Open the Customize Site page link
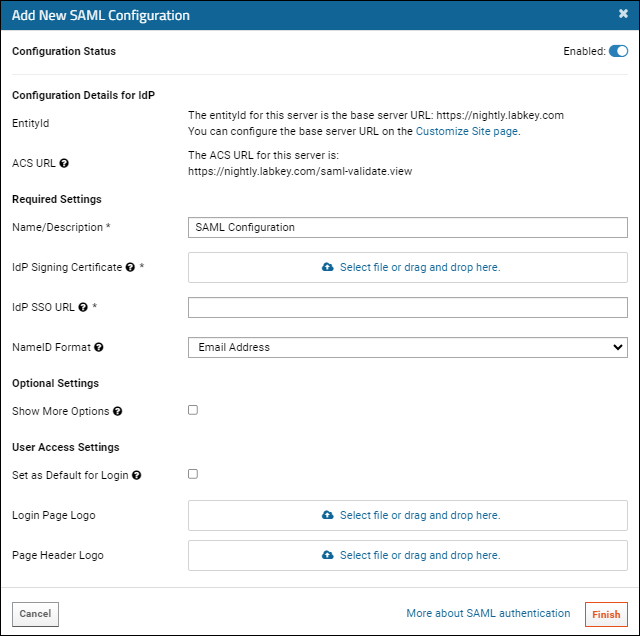This screenshot has height=636, width=640. click(x=467, y=131)
